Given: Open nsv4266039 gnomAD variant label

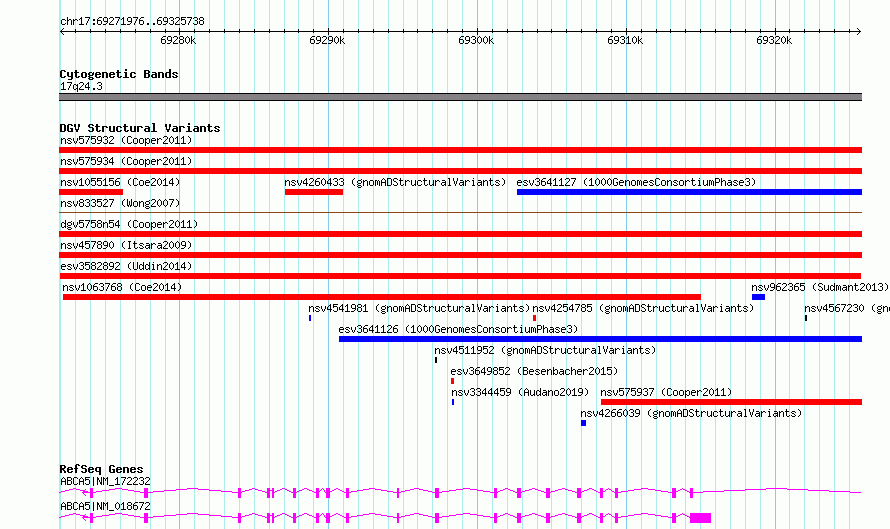Looking at the screenshot, I should [691, 413].
